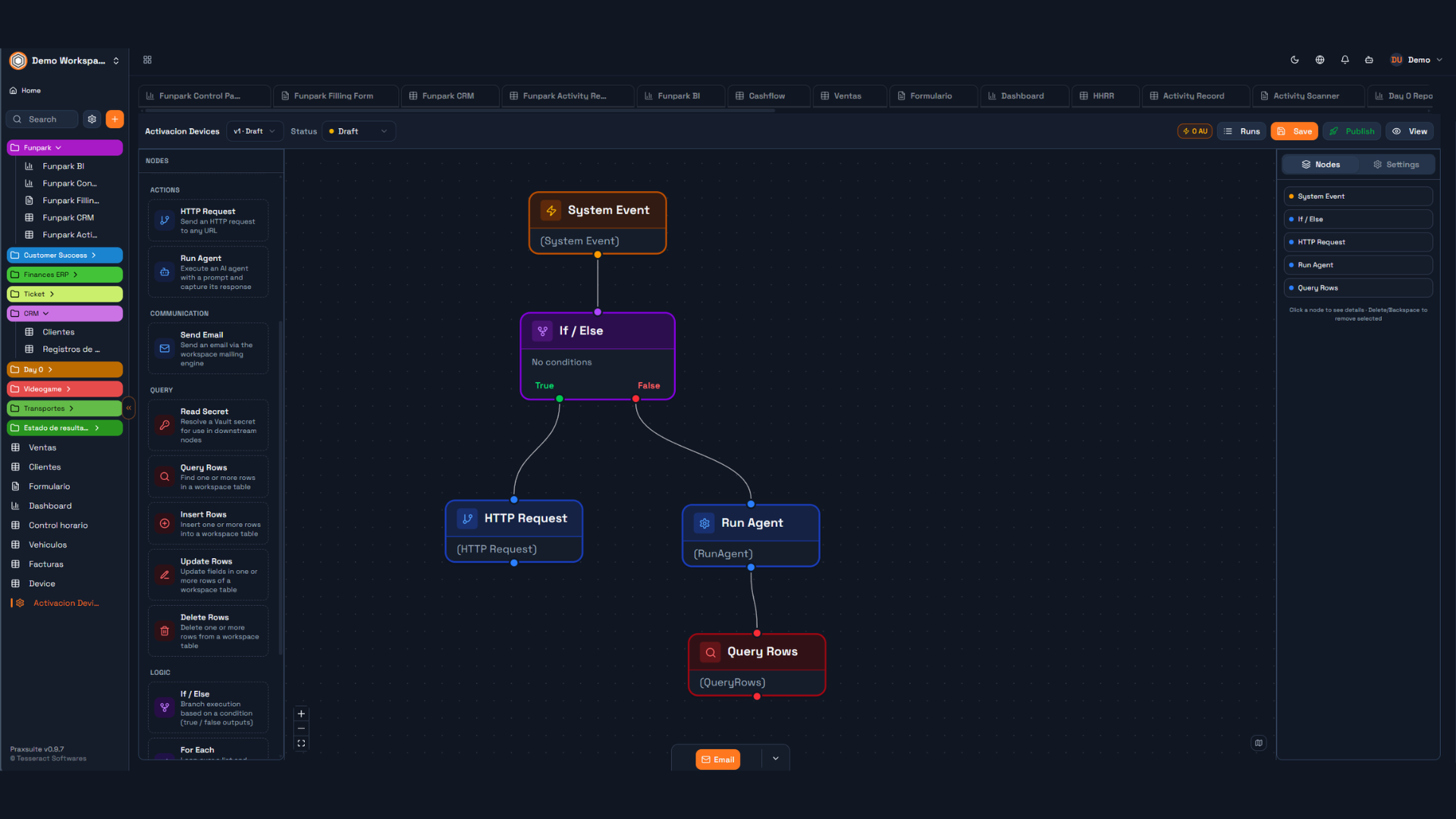Click the workflow search field
This screenshot has width=1456, height=819.
pos(42,119)
